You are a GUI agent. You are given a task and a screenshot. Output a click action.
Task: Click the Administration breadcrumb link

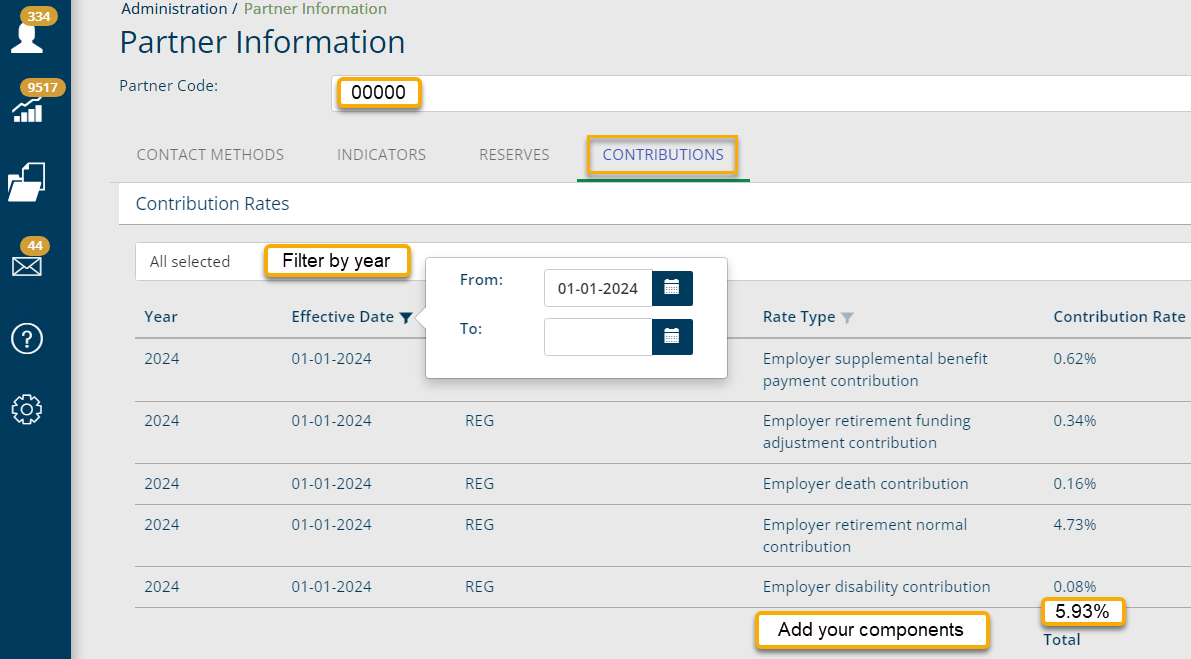click(174, 9)
